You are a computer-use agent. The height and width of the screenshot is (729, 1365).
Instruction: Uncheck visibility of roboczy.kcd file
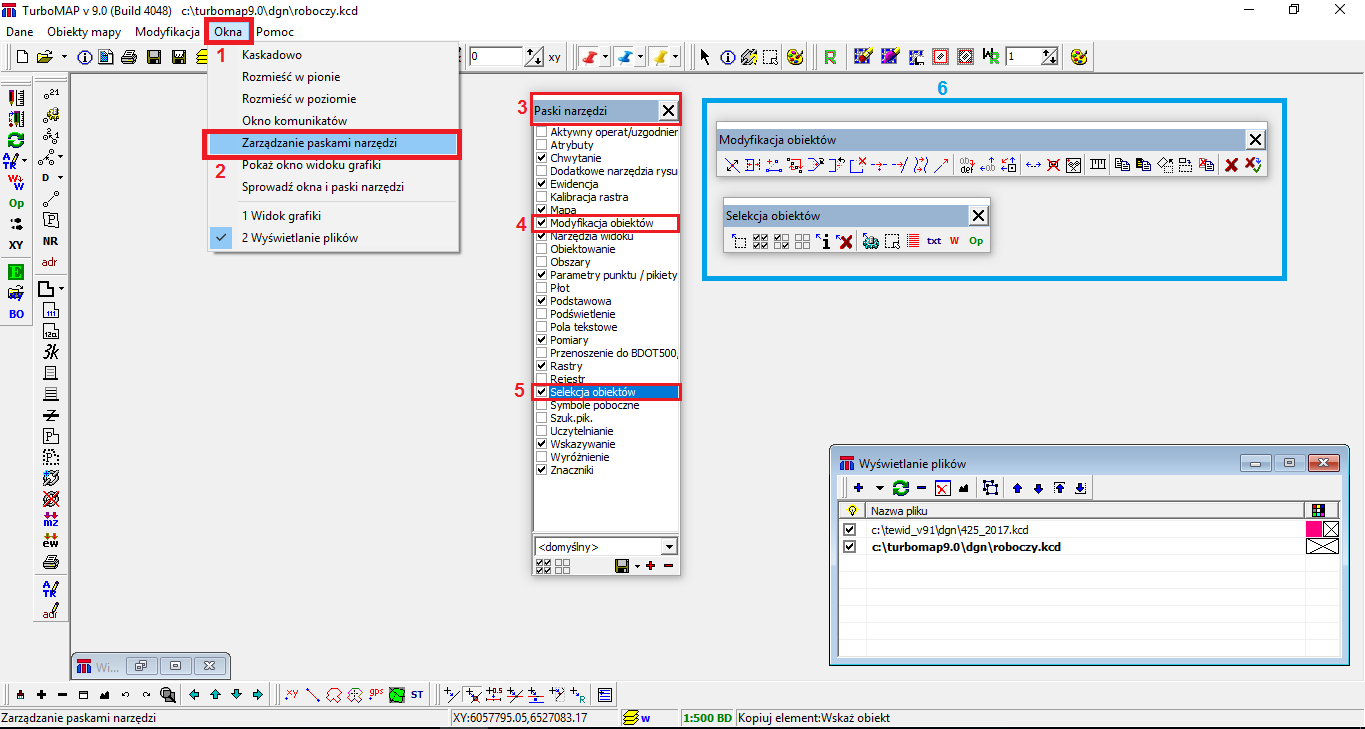point(850,547)
